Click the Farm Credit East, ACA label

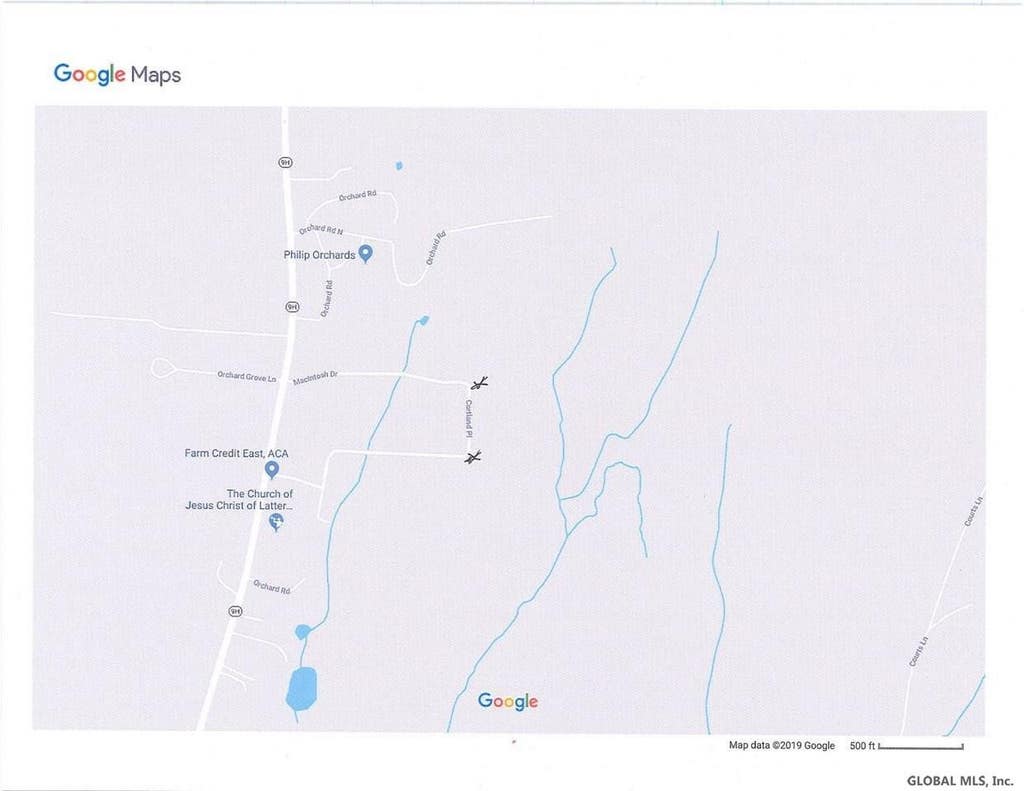click(236, 453)
